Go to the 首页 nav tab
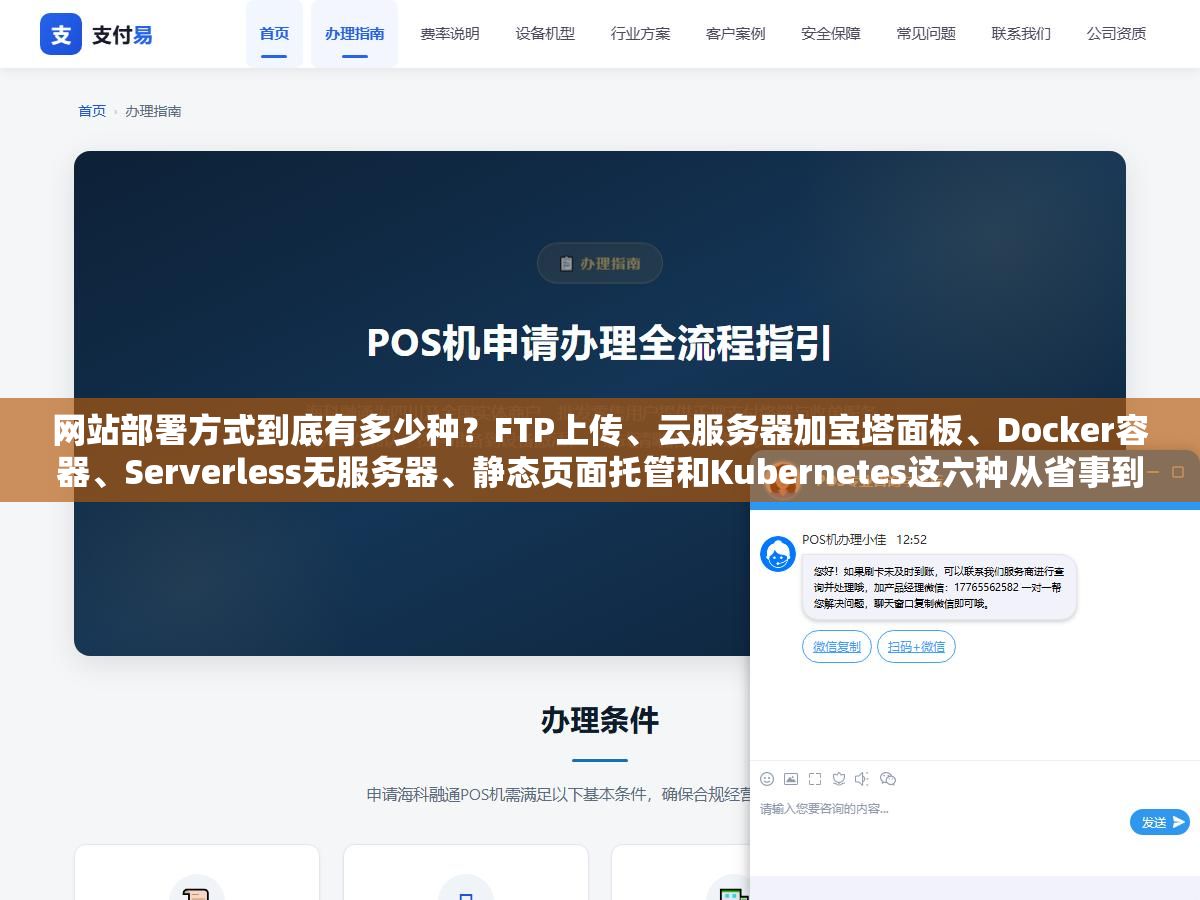 274,33
